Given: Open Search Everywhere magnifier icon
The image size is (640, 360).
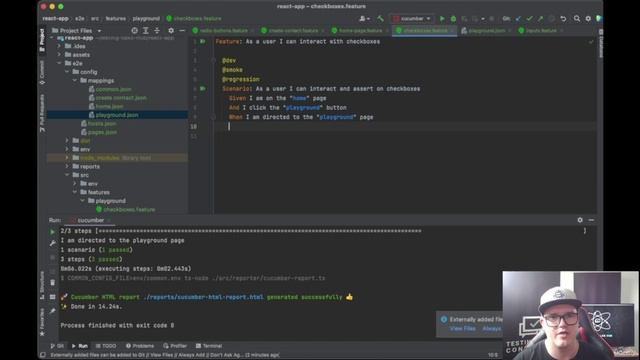Looking at the screenshot, I should [577, 18].
